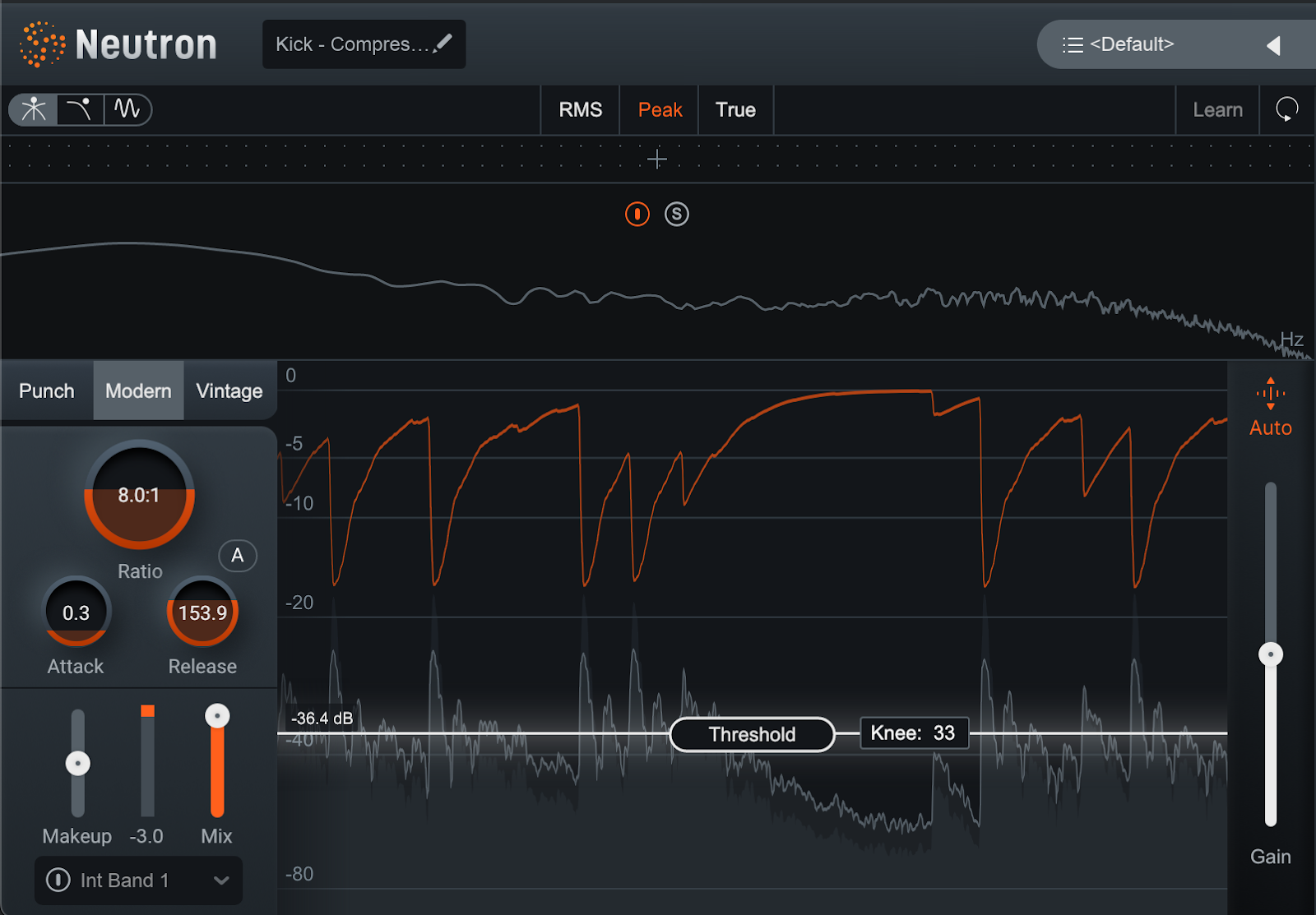The image size is (1316, 915).
Task: Click the gain reduction meter bar
Action: [148, 761]
